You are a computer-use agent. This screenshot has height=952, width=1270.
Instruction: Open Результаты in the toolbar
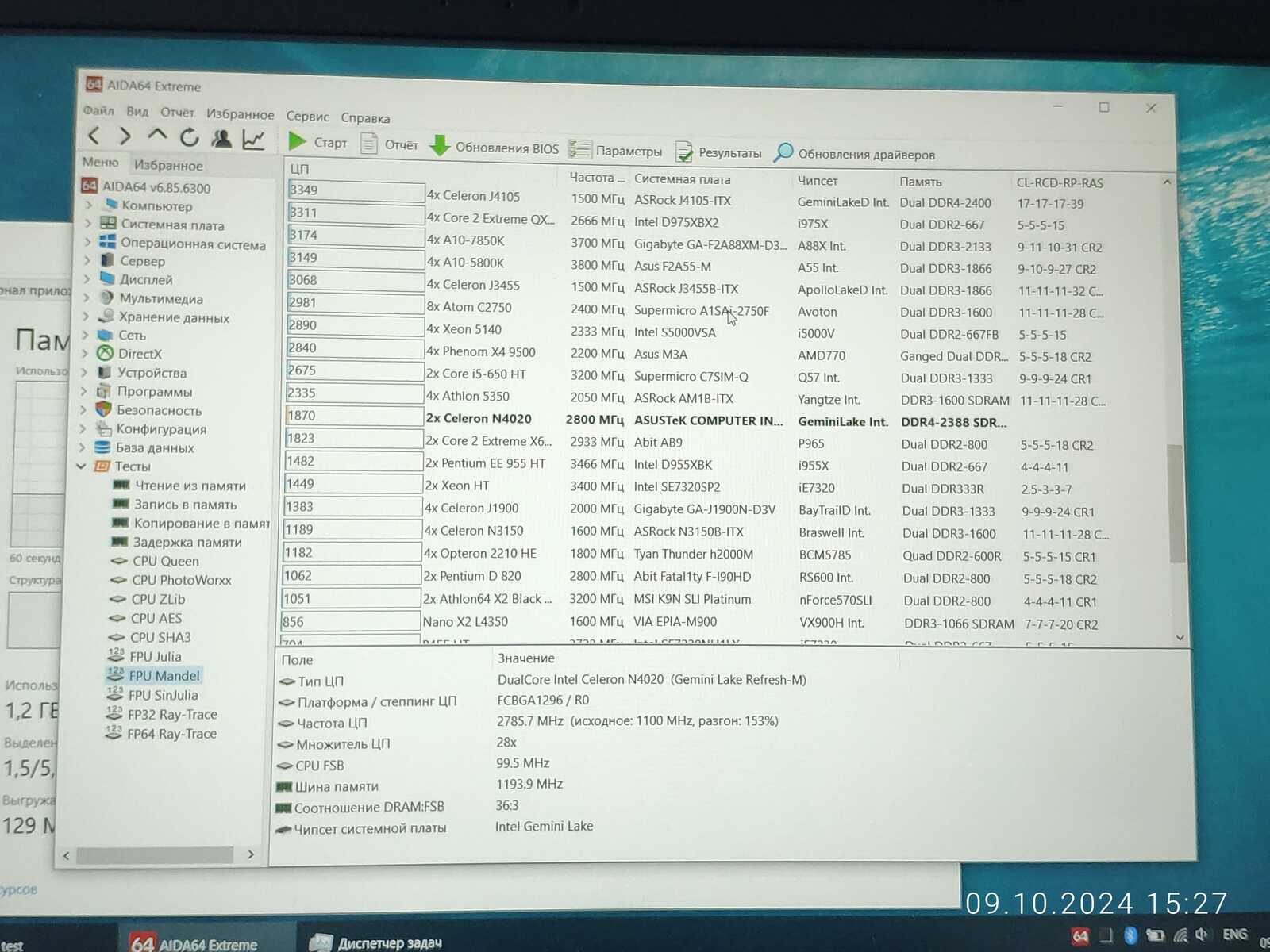718,152
